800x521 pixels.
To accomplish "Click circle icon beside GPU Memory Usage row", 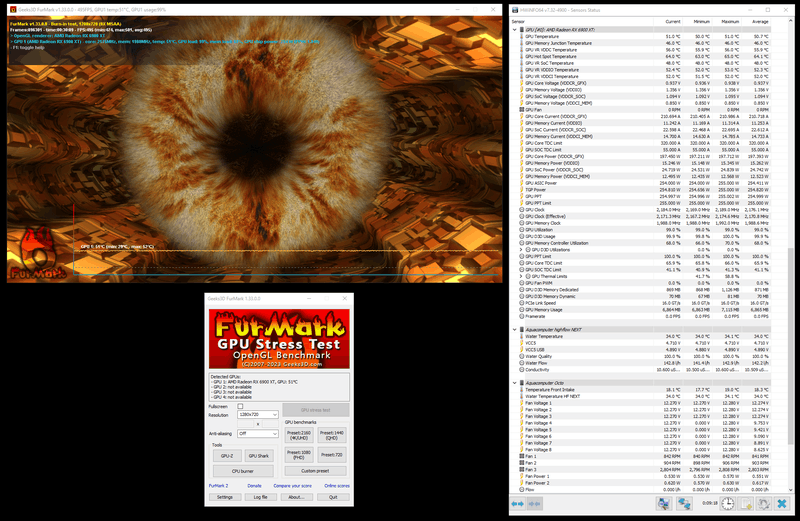I will click(x=521, y=310).
